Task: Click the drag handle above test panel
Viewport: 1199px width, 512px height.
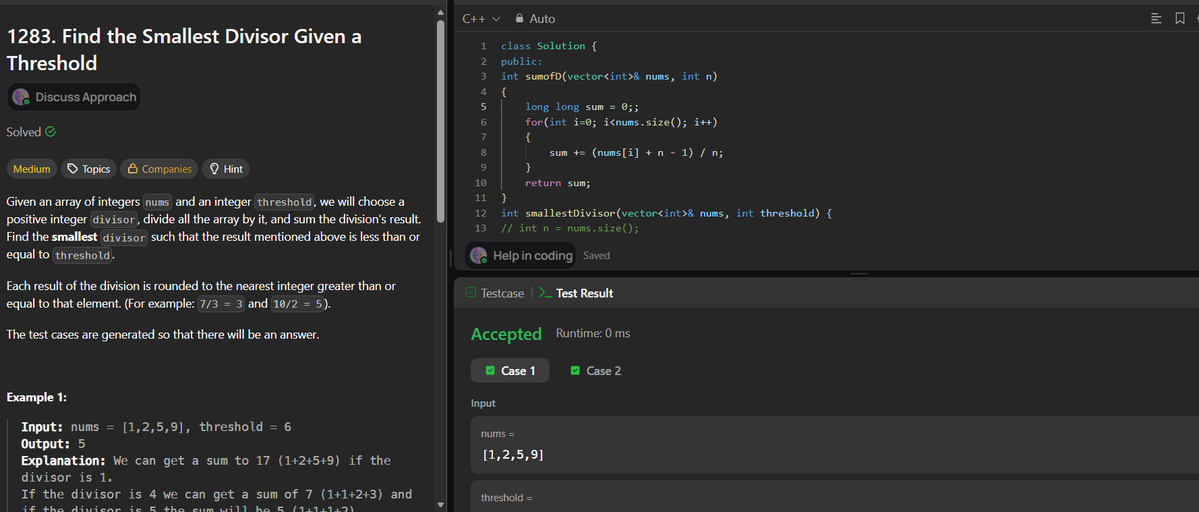Action: click(x=859, y=274)
